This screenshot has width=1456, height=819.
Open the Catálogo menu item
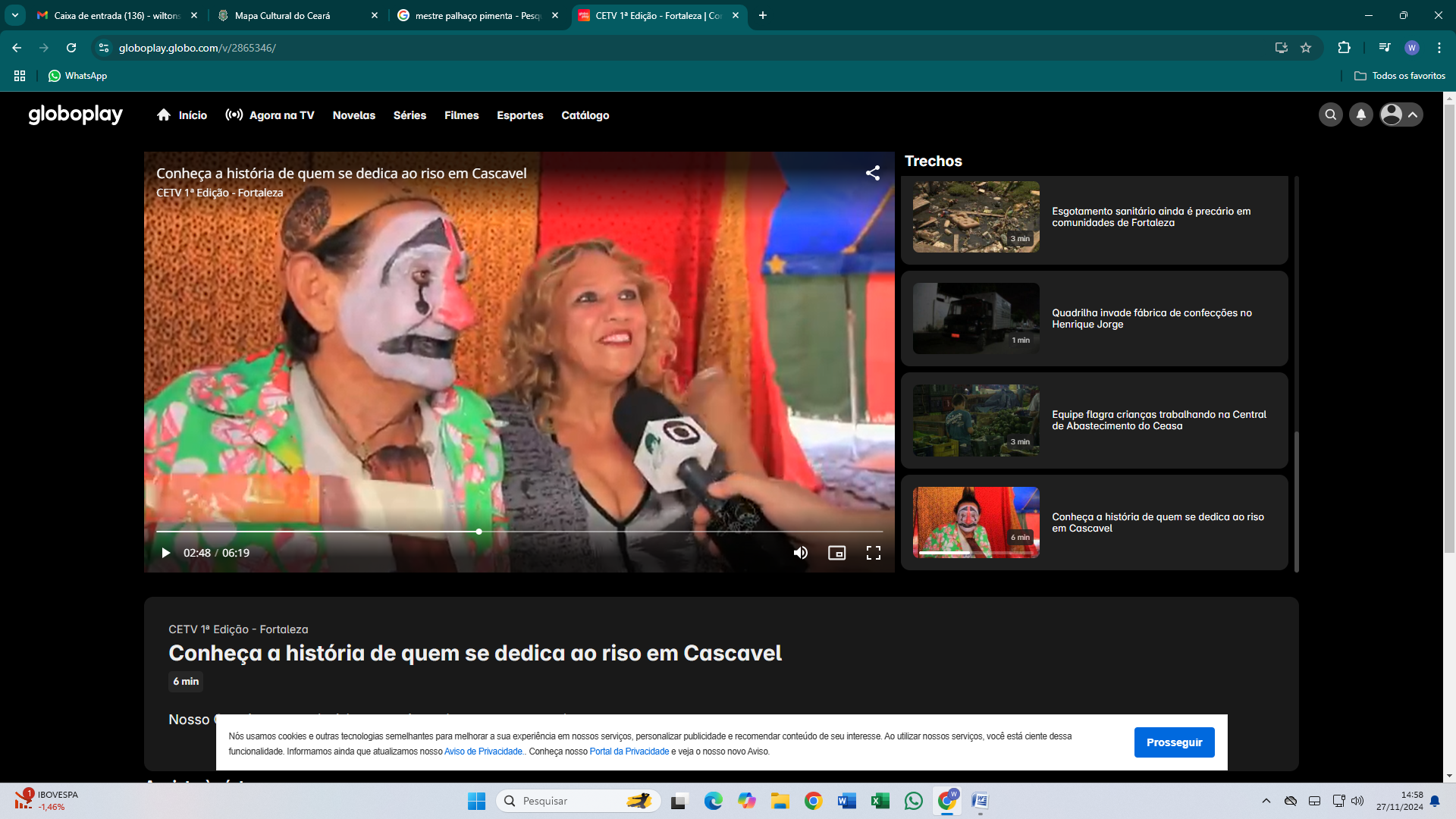(585, 115)
